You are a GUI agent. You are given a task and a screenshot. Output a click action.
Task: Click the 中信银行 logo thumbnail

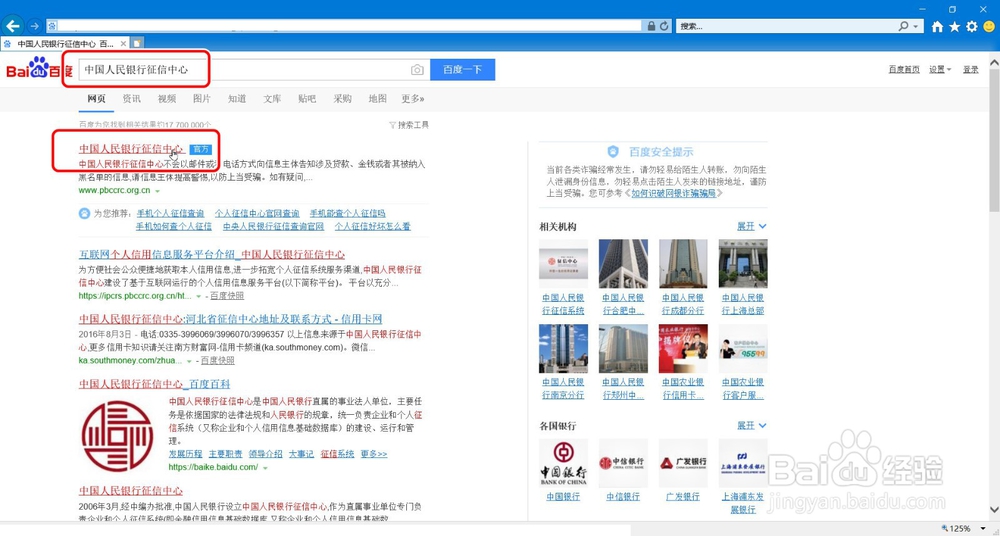point(623,463)
